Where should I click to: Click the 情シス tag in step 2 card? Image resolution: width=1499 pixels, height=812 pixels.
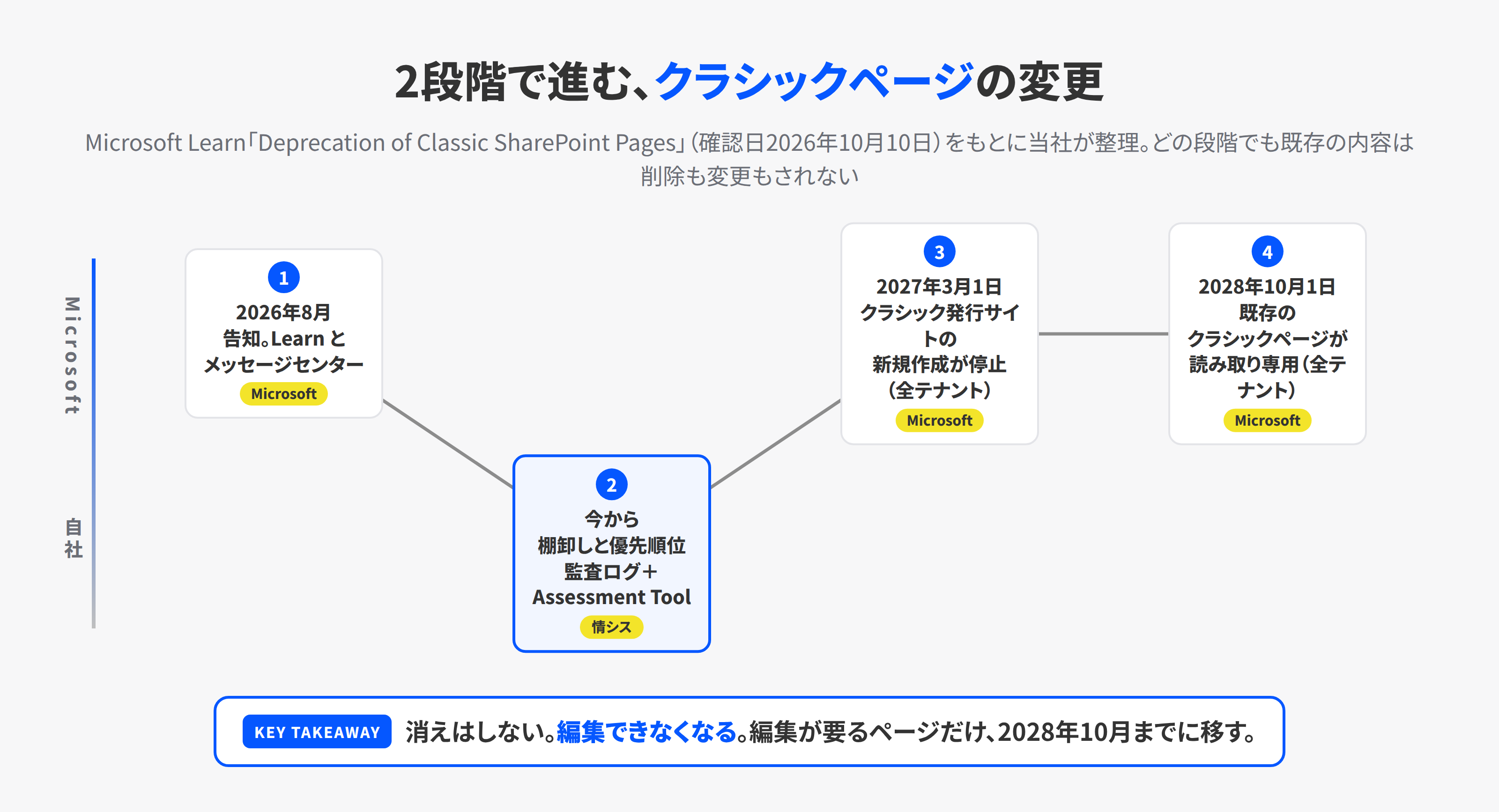(612, 627)
